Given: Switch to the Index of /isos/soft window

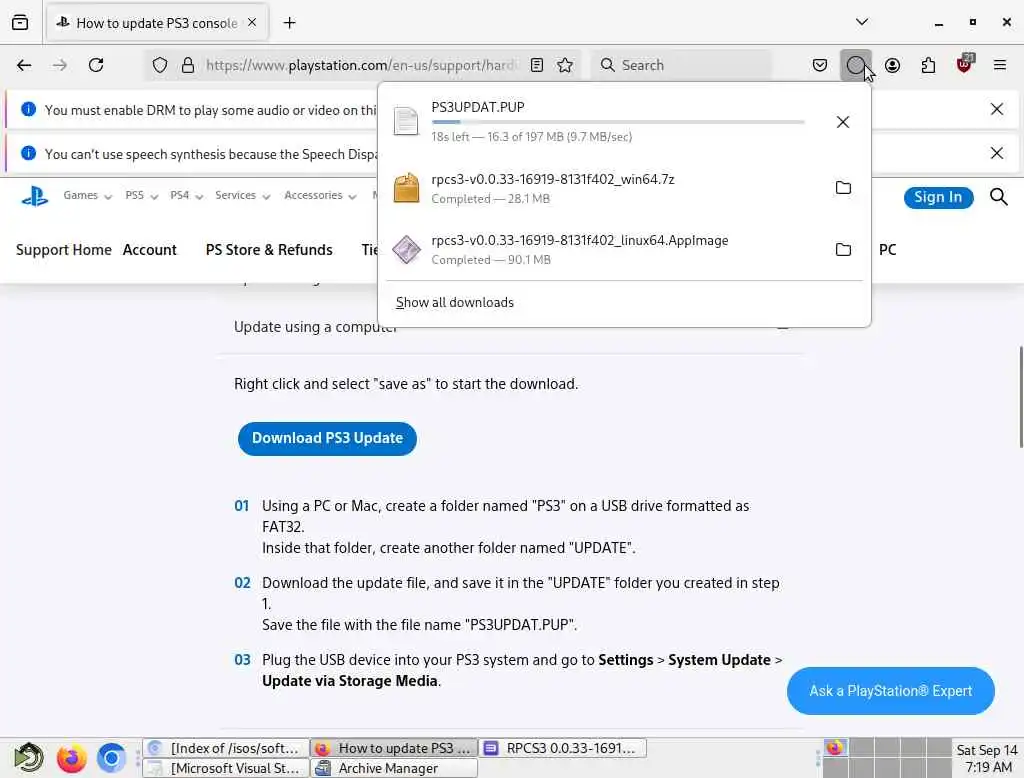Looking at the screenshot, I should pyautogui.click(x=226, y=748).
